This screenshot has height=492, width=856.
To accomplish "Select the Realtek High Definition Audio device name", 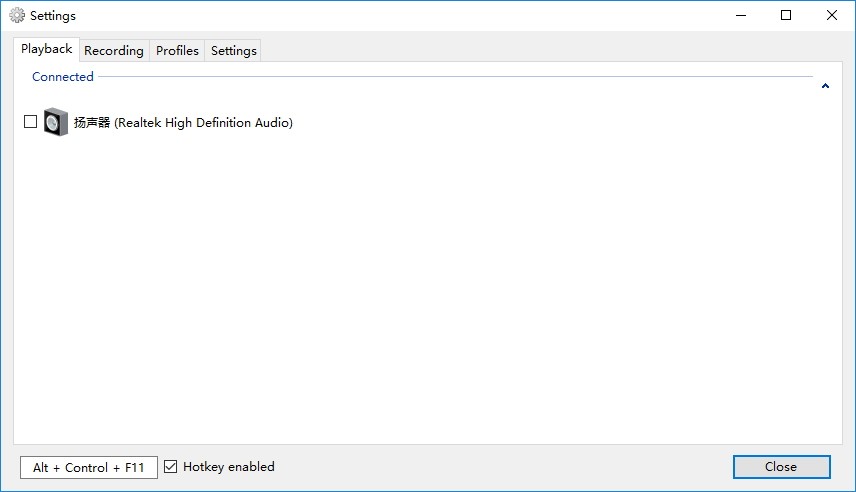I will click(x=183, y=123).
